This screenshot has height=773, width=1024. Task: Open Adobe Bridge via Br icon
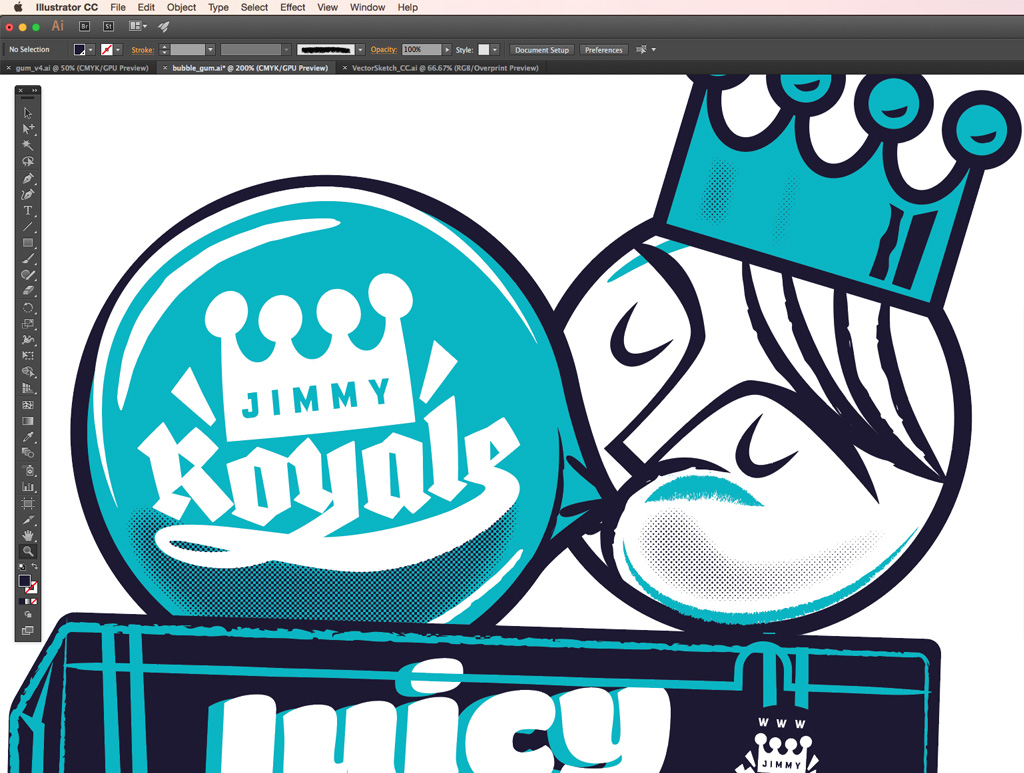[84, 26]
